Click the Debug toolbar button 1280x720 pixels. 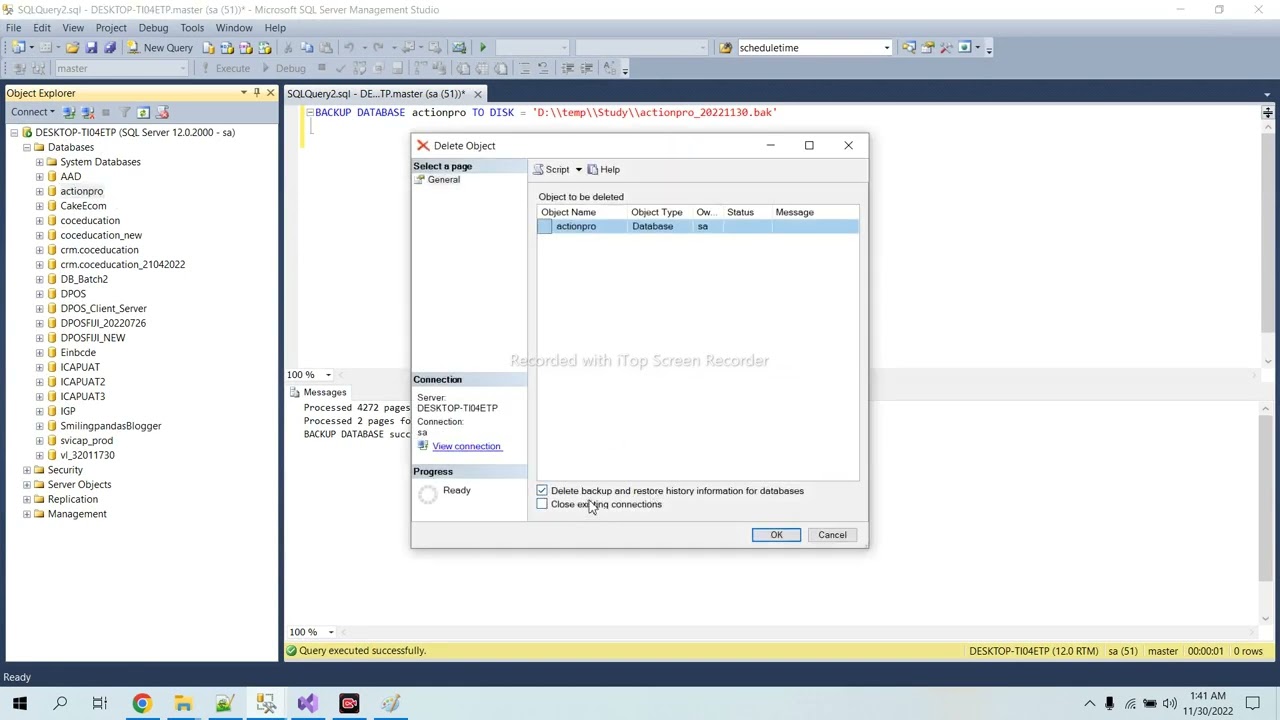[x=283, y=68]
